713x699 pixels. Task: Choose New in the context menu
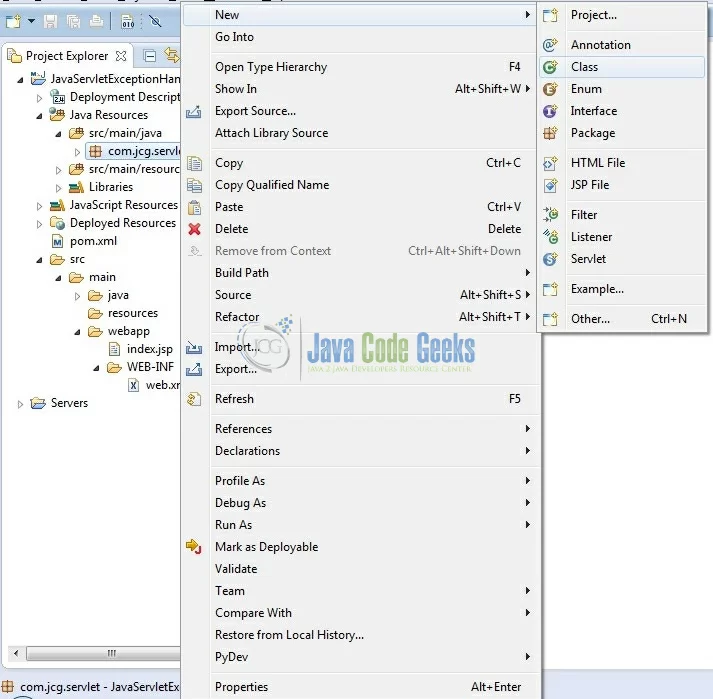click(359, 15)
